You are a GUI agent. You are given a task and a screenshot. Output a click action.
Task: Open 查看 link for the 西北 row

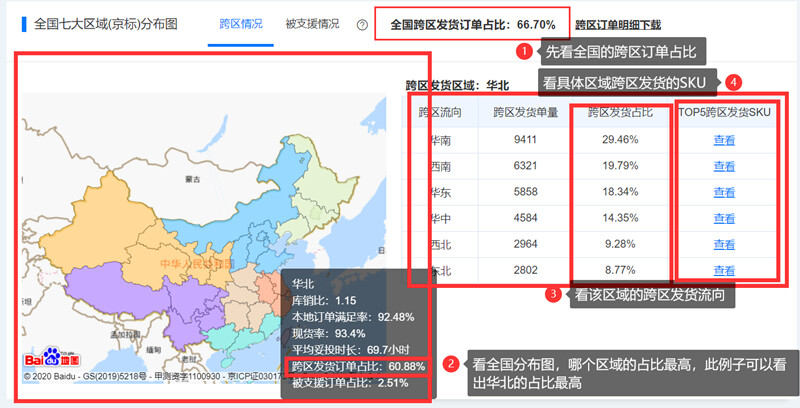click(x=724, y=244)
